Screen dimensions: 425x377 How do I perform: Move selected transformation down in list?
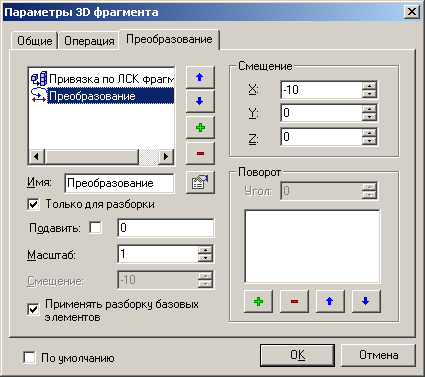point(200,101)
